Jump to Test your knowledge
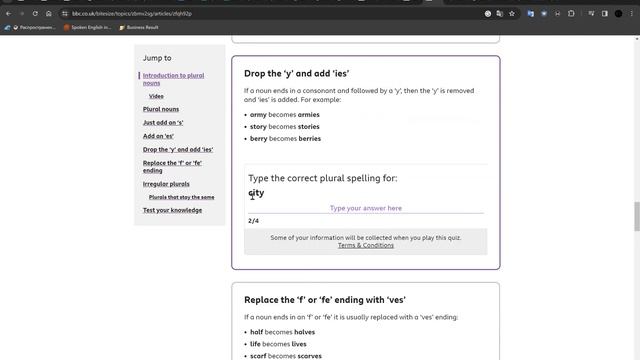Image resolution: width=640 pixels, height=360 pixels. (172, 210)
